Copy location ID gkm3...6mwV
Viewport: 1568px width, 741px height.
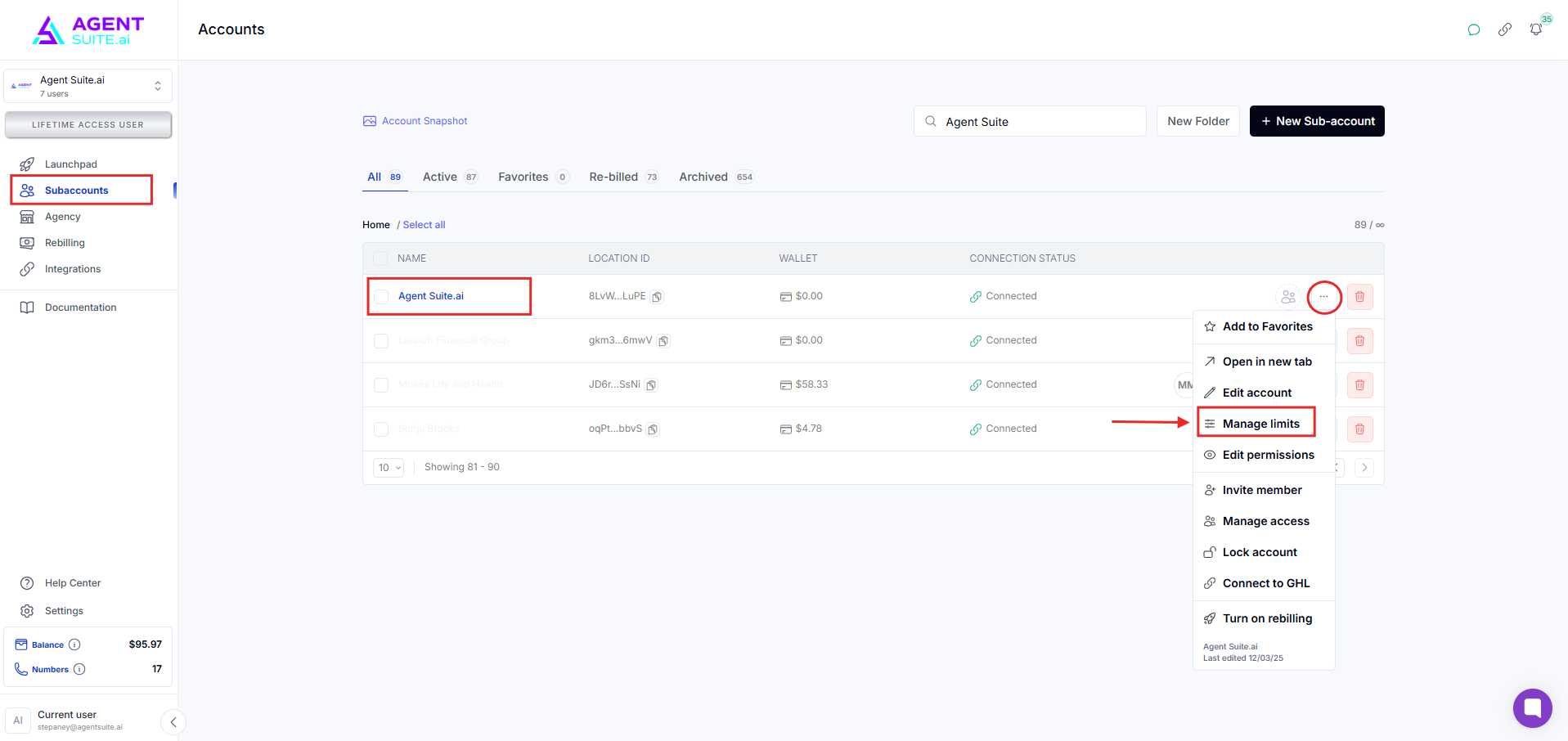coord(663,341)
